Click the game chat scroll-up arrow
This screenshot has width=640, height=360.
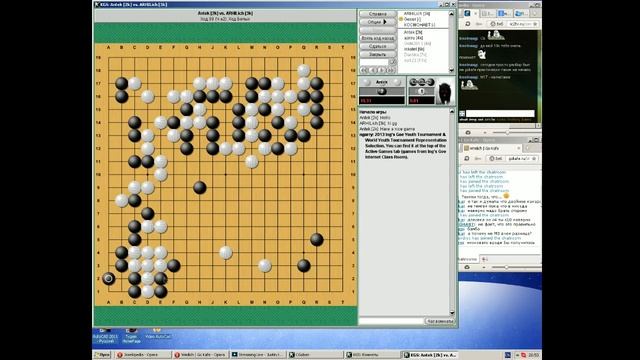(x=452, y=111)
